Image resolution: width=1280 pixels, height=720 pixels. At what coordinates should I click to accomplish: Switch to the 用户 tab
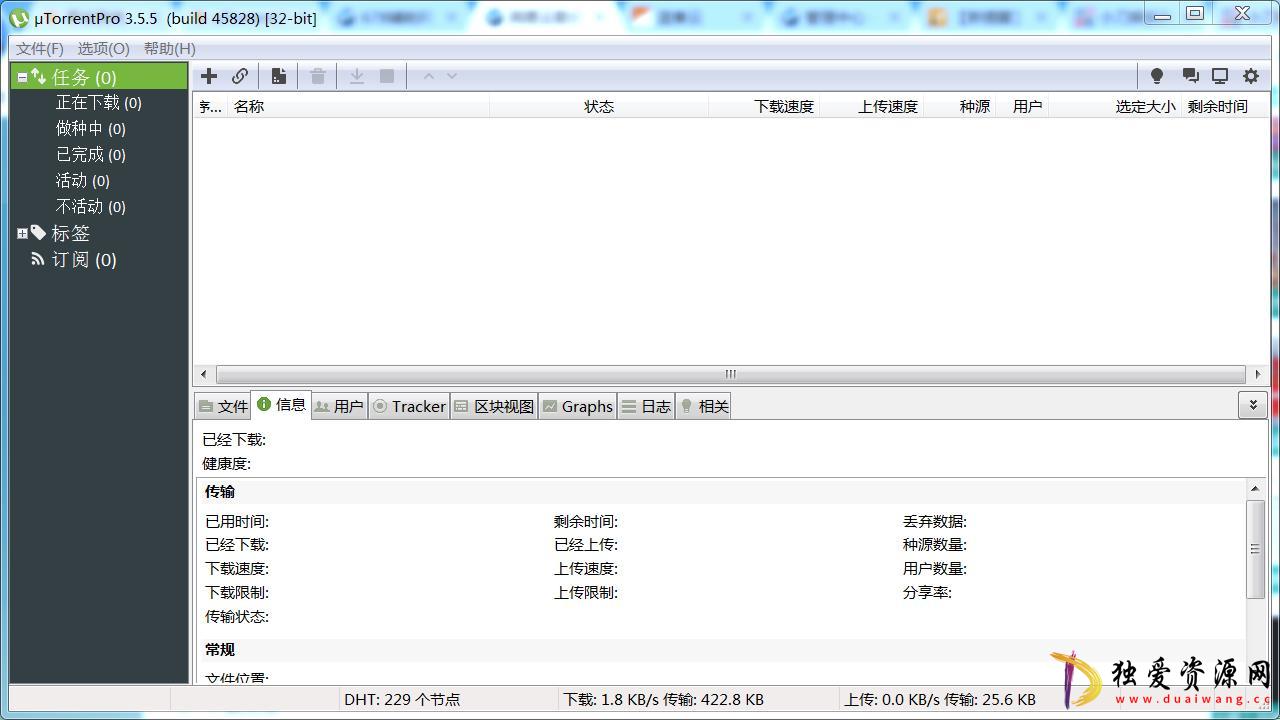[x=339, y=406]
